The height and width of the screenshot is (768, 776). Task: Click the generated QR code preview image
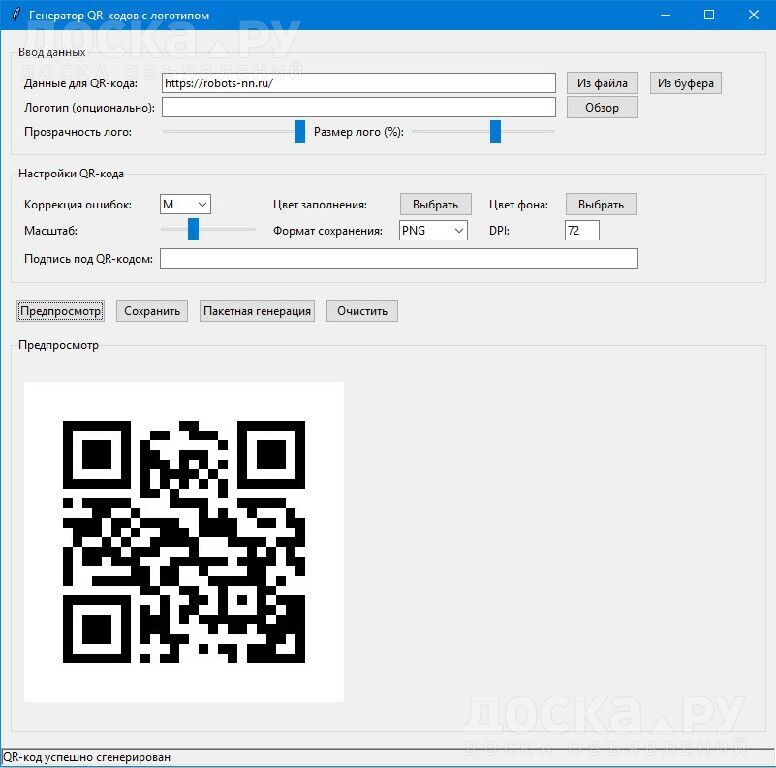pyautogui.click(x=184, y=541)
